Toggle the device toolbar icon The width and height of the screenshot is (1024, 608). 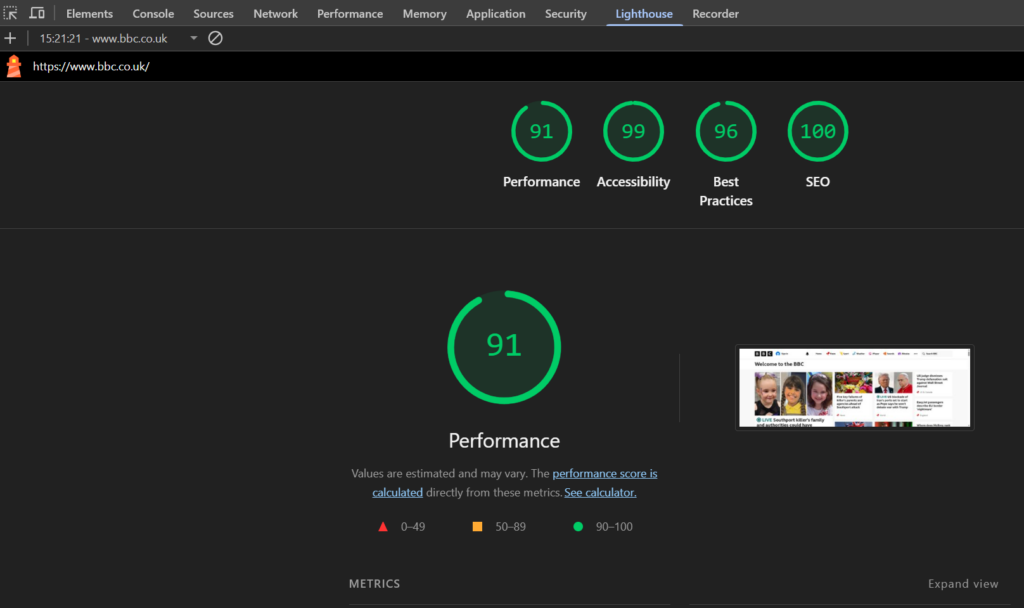click(x=37, y=14)
